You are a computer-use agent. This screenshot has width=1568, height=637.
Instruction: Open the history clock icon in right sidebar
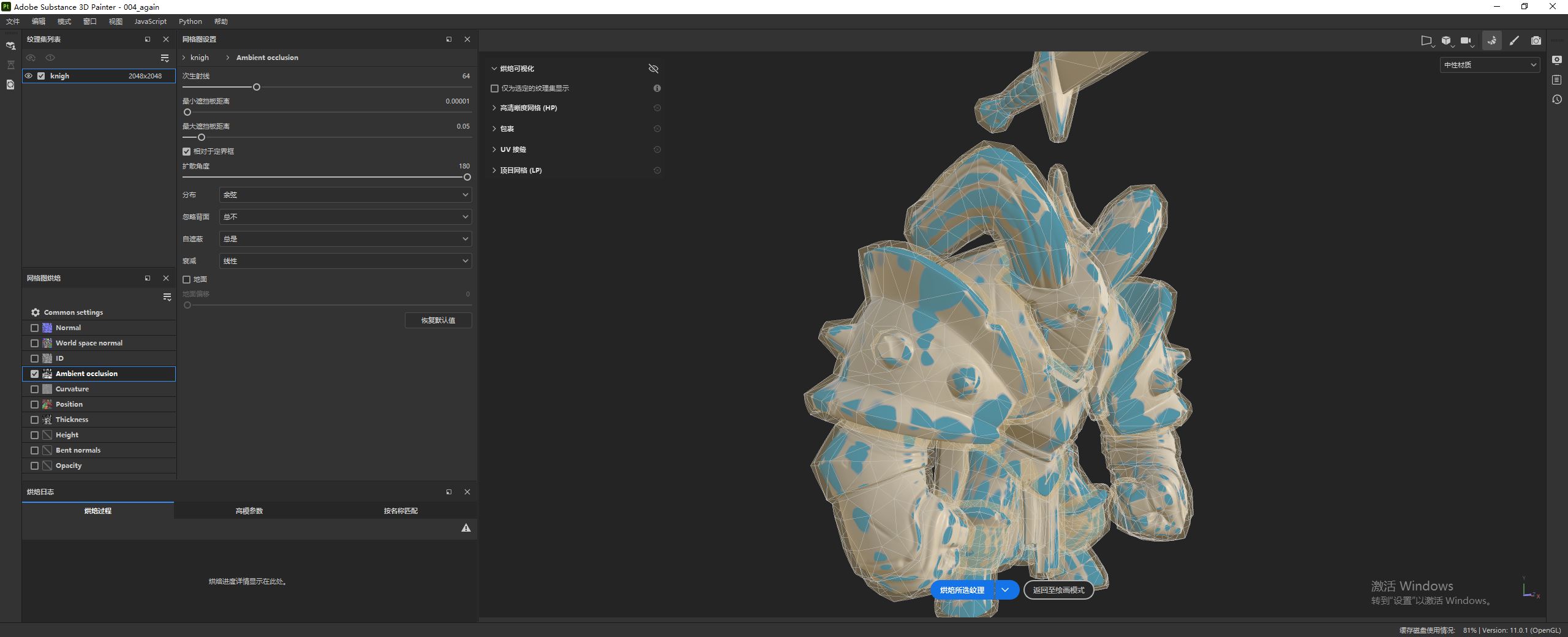click(1557, 99)
